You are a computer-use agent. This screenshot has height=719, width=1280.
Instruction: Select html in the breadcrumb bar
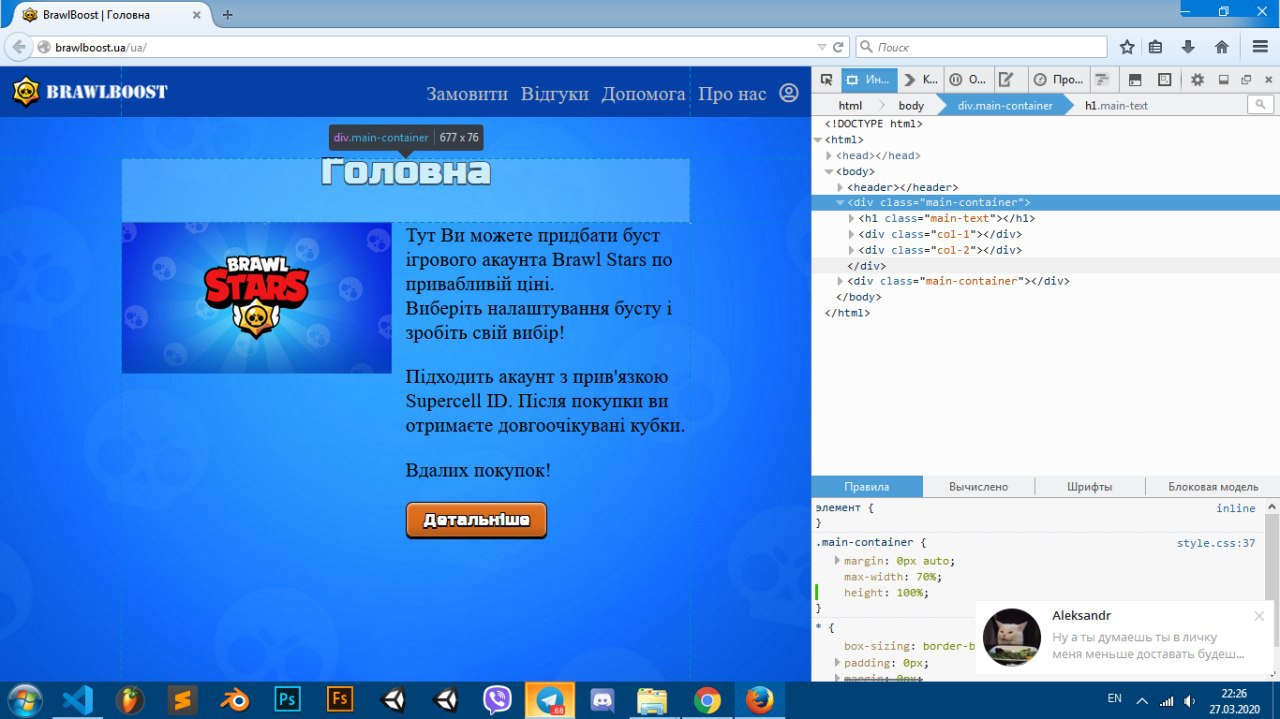pos(850,105)
